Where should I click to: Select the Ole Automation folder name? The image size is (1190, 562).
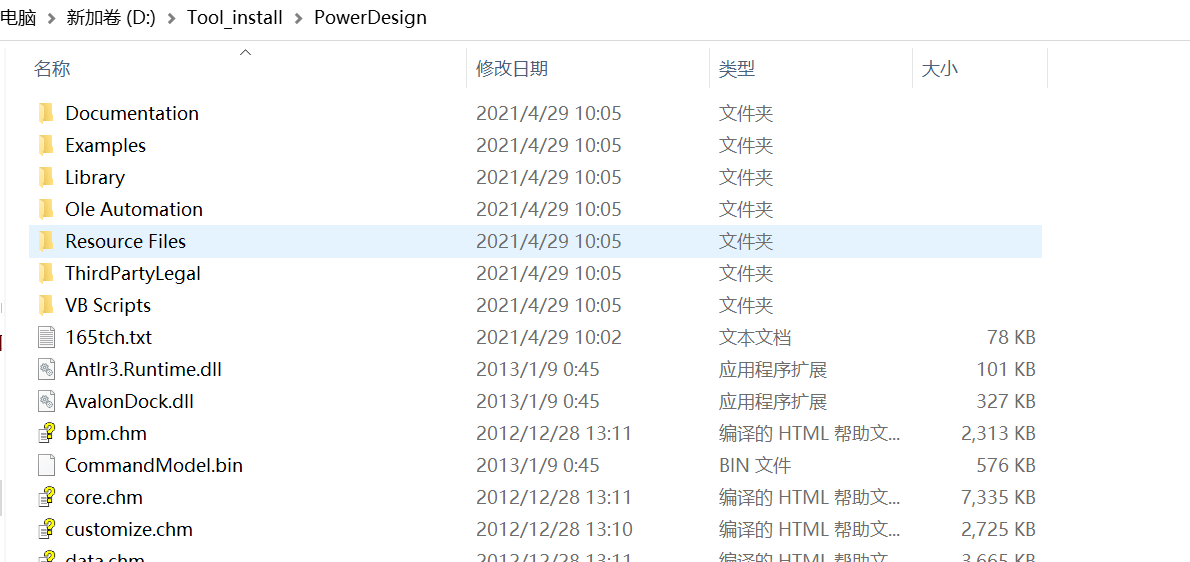(x=134, y=209)
